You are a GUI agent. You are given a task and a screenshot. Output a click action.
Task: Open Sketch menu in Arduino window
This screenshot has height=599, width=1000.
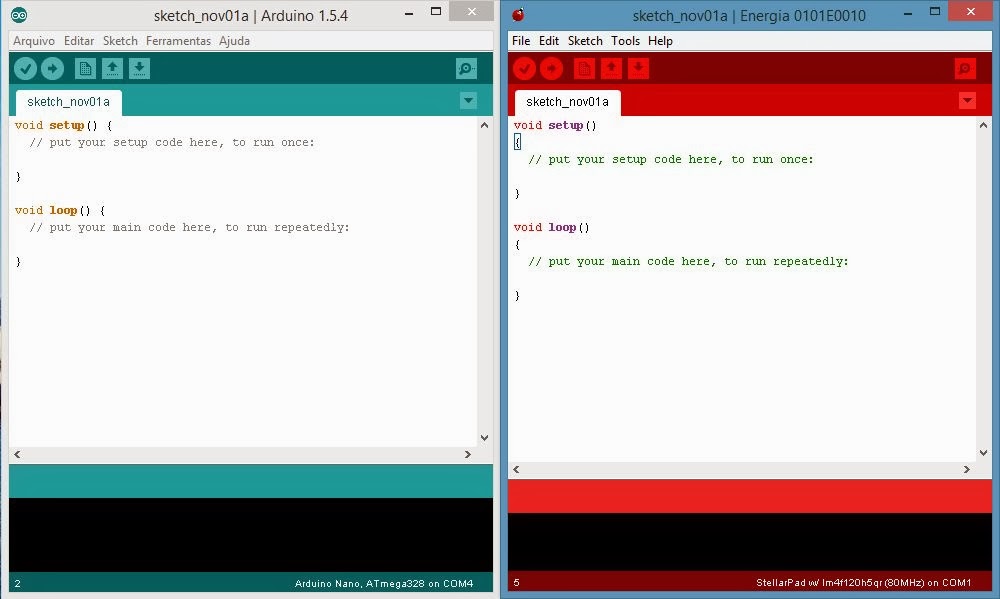120,41
